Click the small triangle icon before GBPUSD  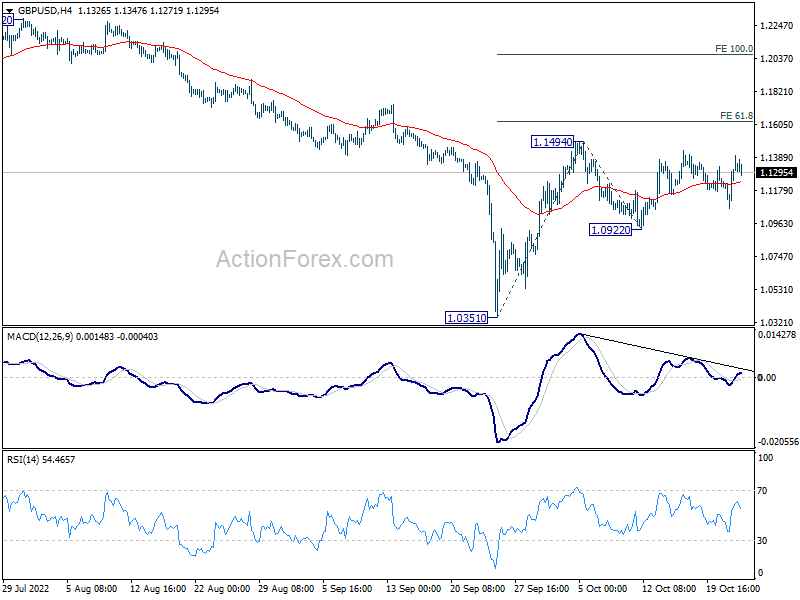[9, 11]
